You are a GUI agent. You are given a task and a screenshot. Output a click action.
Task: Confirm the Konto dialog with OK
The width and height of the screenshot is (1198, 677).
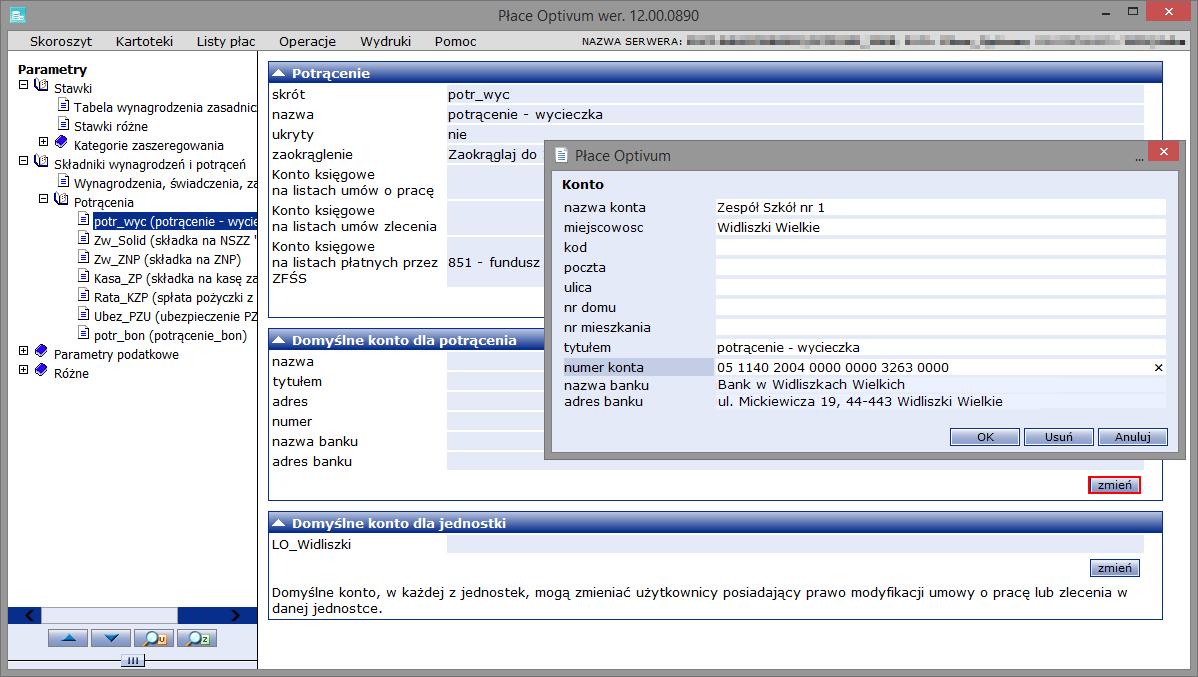point(985,437)
